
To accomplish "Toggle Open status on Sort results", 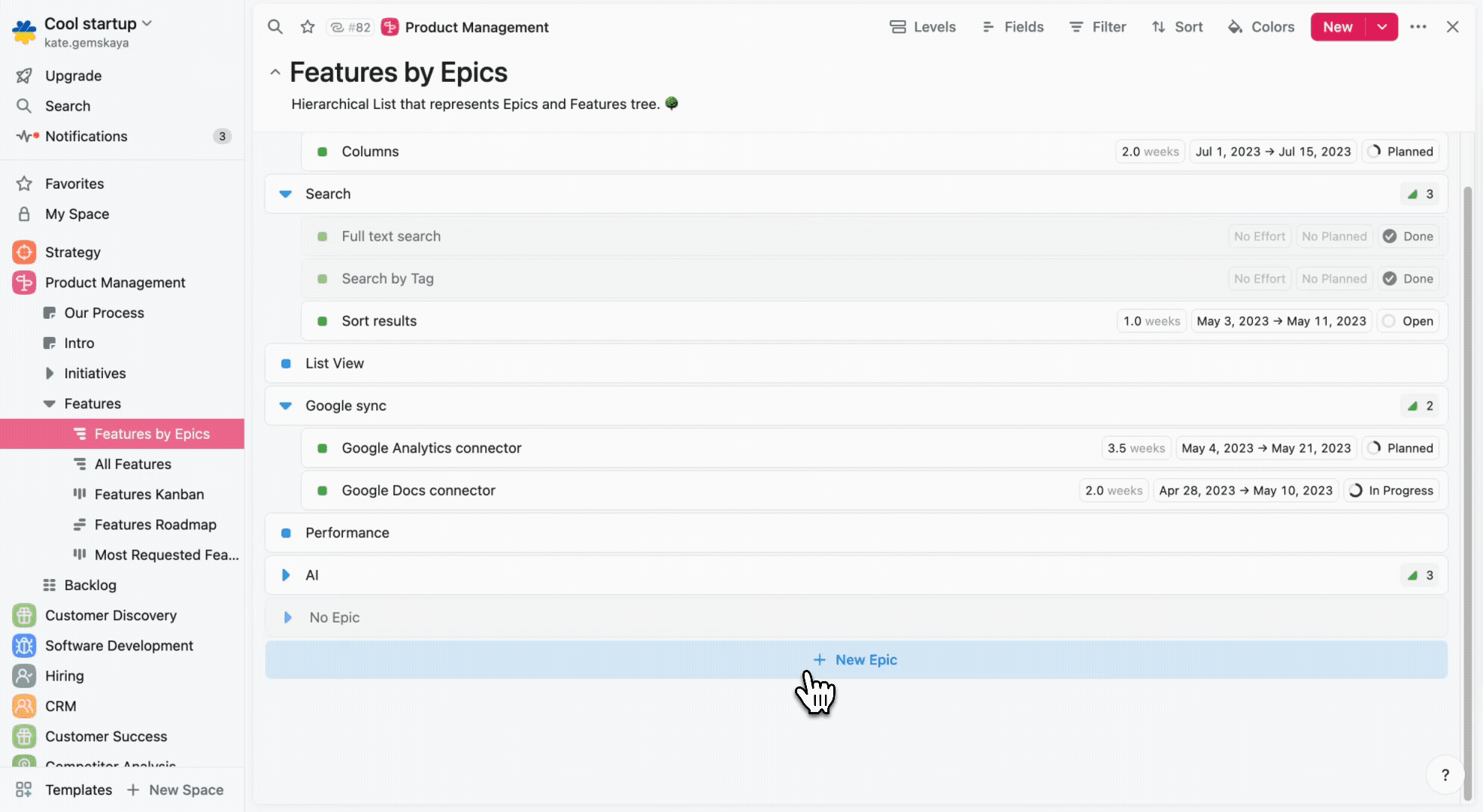I will click(1407, 321).
